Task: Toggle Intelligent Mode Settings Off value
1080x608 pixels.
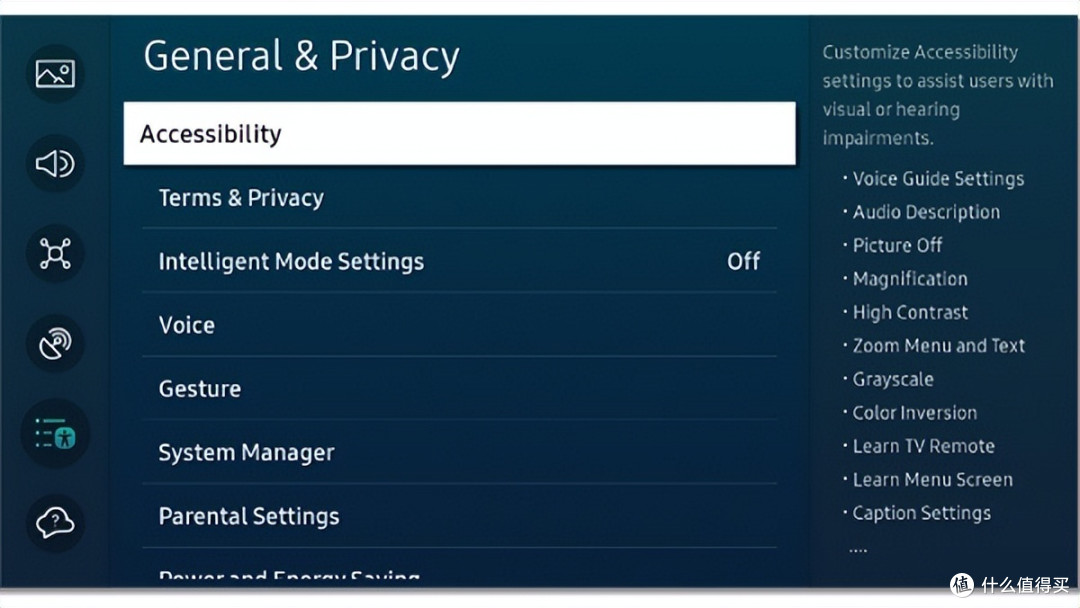Action: (x=744, y=262)
